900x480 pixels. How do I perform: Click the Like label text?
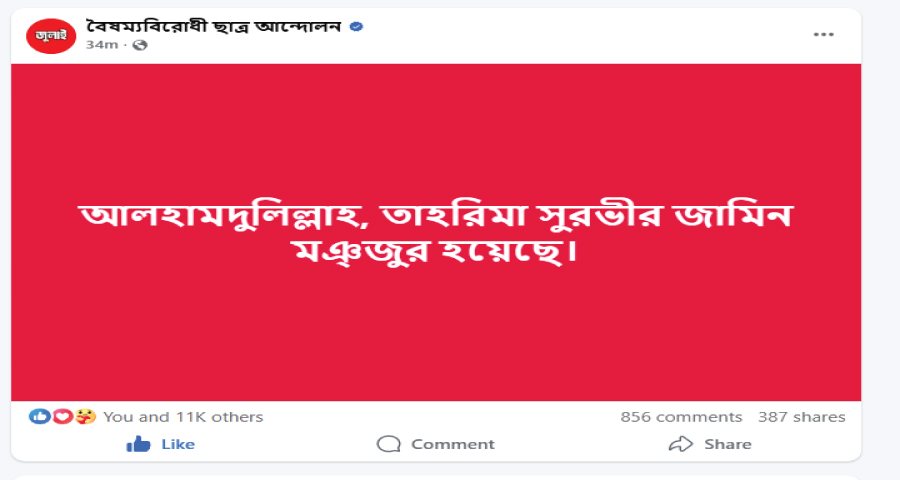(x=178, y=444)
